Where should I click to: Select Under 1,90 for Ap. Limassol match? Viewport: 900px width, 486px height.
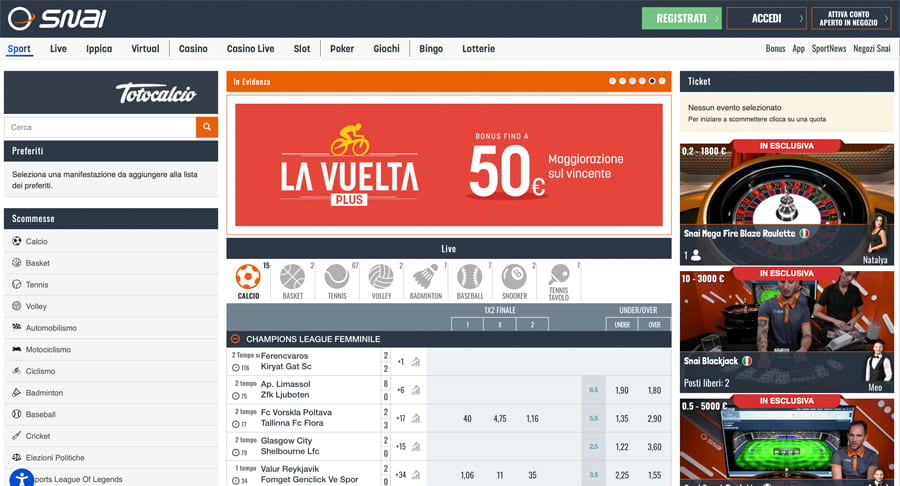pos(622,390)
